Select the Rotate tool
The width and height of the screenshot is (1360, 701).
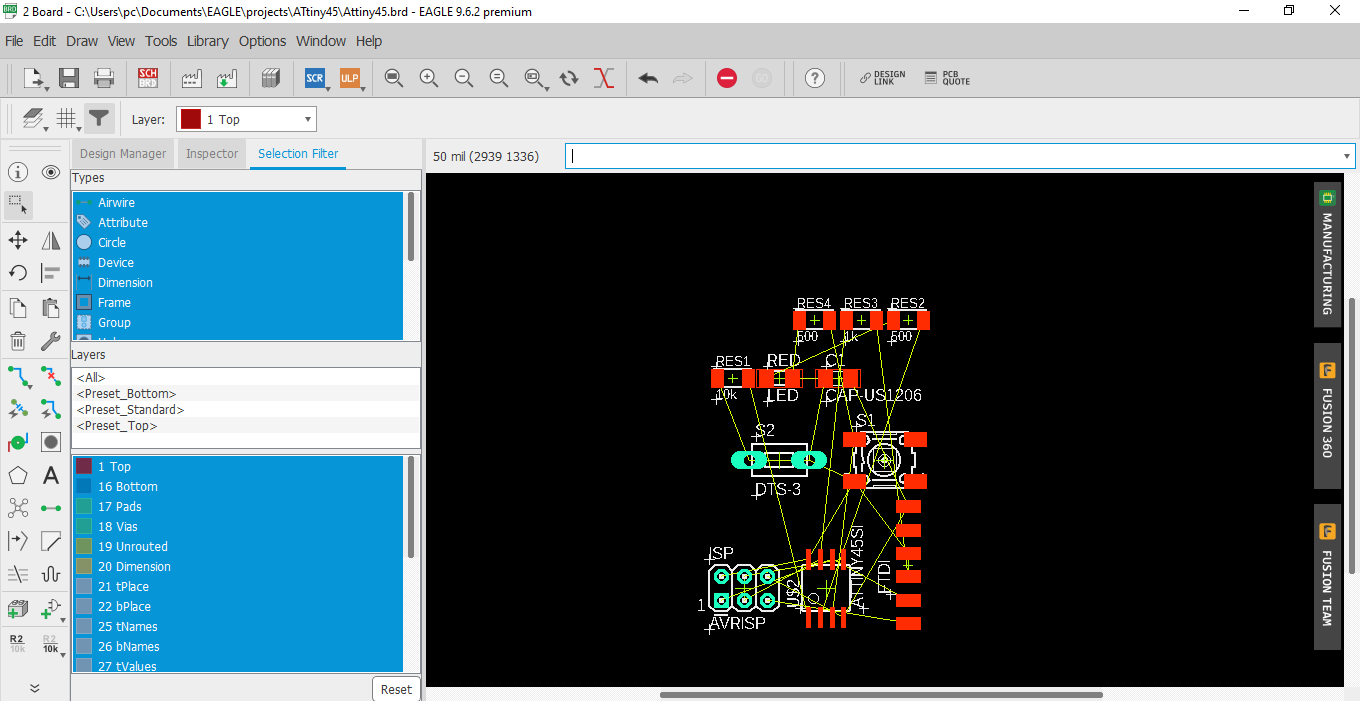pos(18,273)
